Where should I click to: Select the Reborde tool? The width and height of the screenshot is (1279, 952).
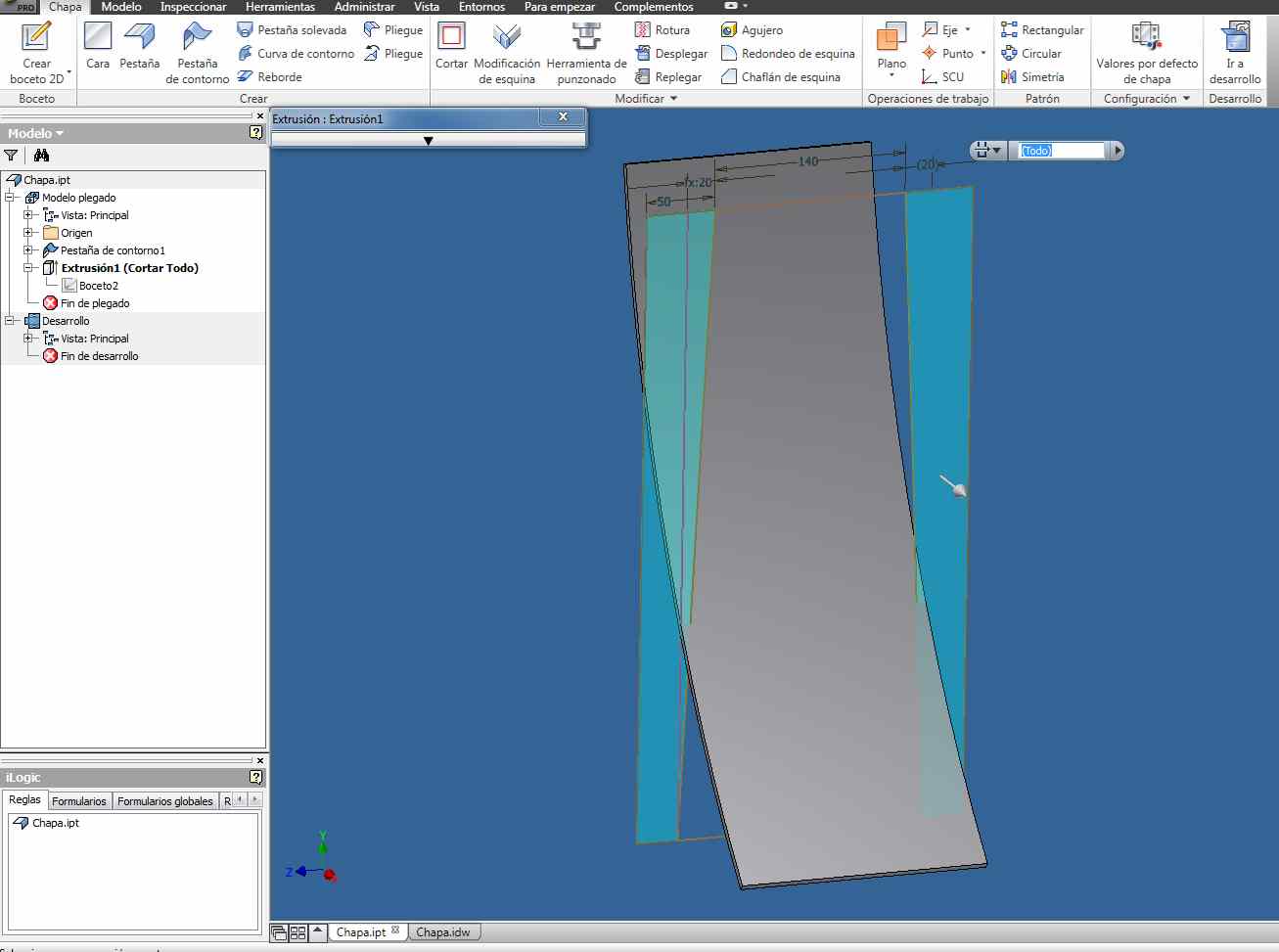click(270, 77)
